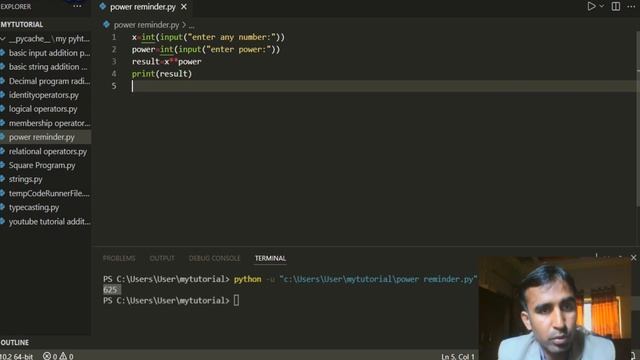Click the terminal prompt cursor
Viewport: 640px width, 360px height.
tap(236, 300)
